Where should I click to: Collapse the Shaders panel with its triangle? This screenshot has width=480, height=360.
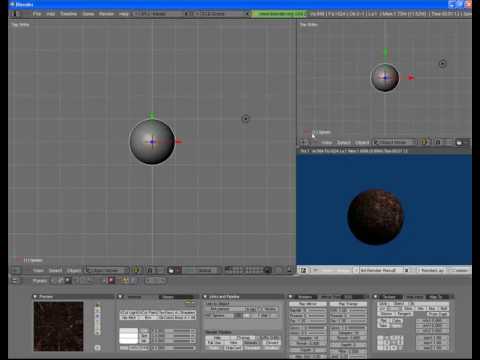(290, 296)
